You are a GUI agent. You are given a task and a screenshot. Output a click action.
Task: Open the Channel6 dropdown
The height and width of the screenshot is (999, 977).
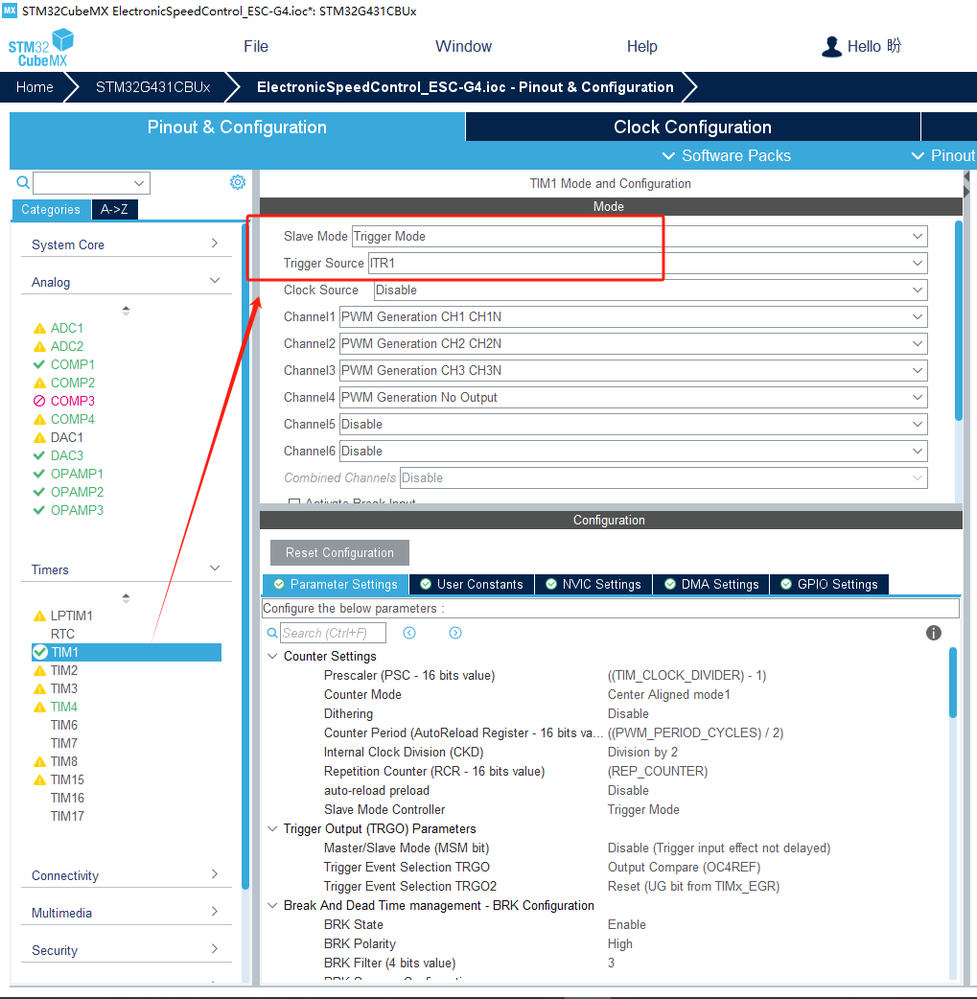tap(633, 450)
